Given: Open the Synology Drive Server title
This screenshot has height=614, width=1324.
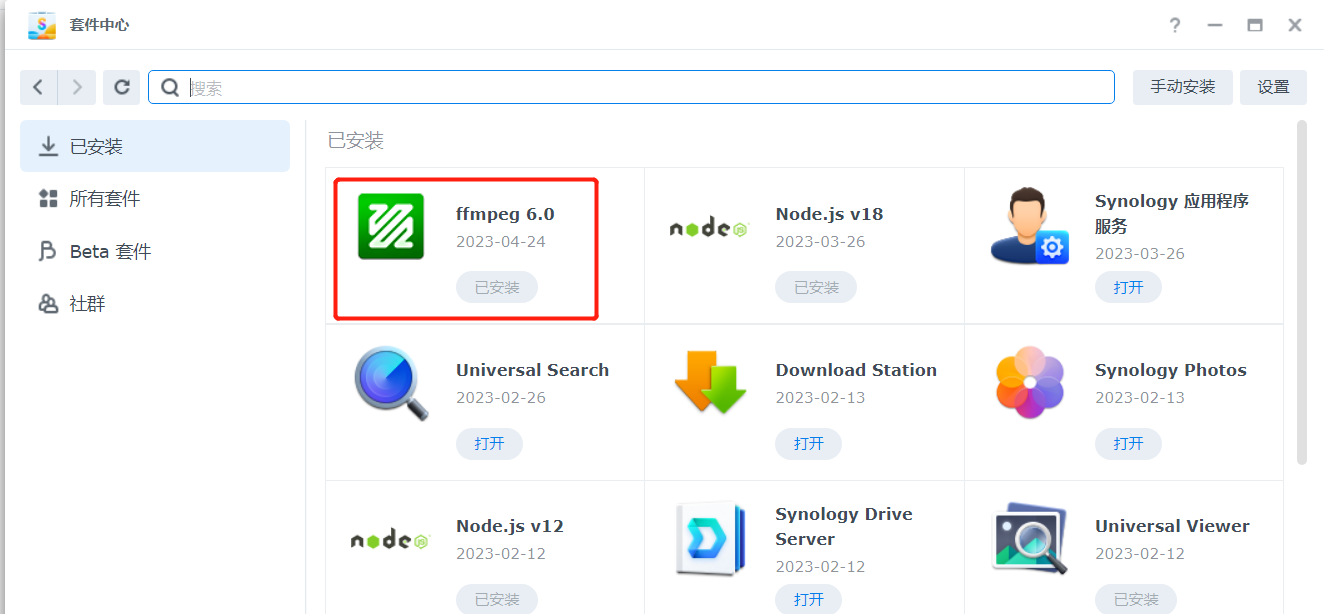Looking at the screenshot, I should click(x=844, y=526).
